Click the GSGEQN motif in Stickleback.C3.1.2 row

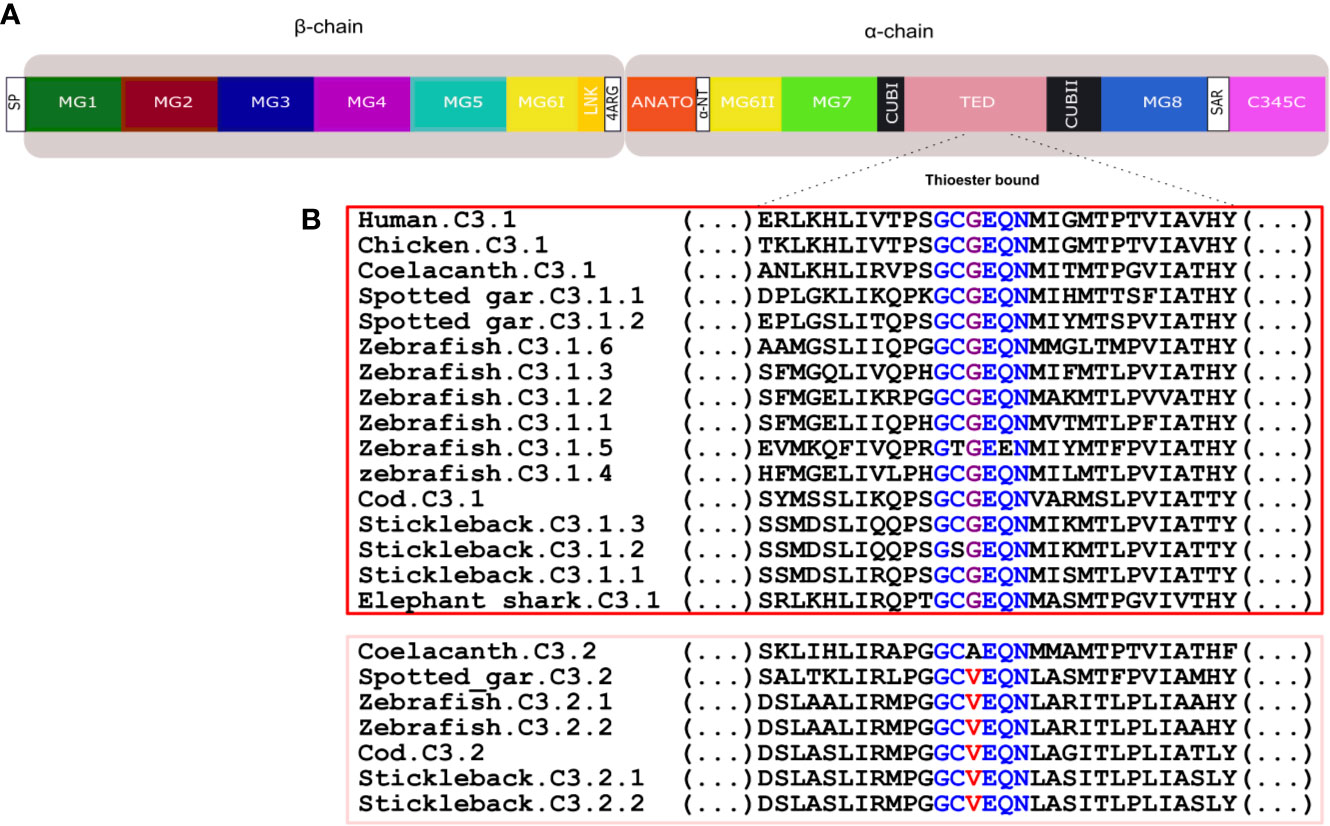click(981, 550)
